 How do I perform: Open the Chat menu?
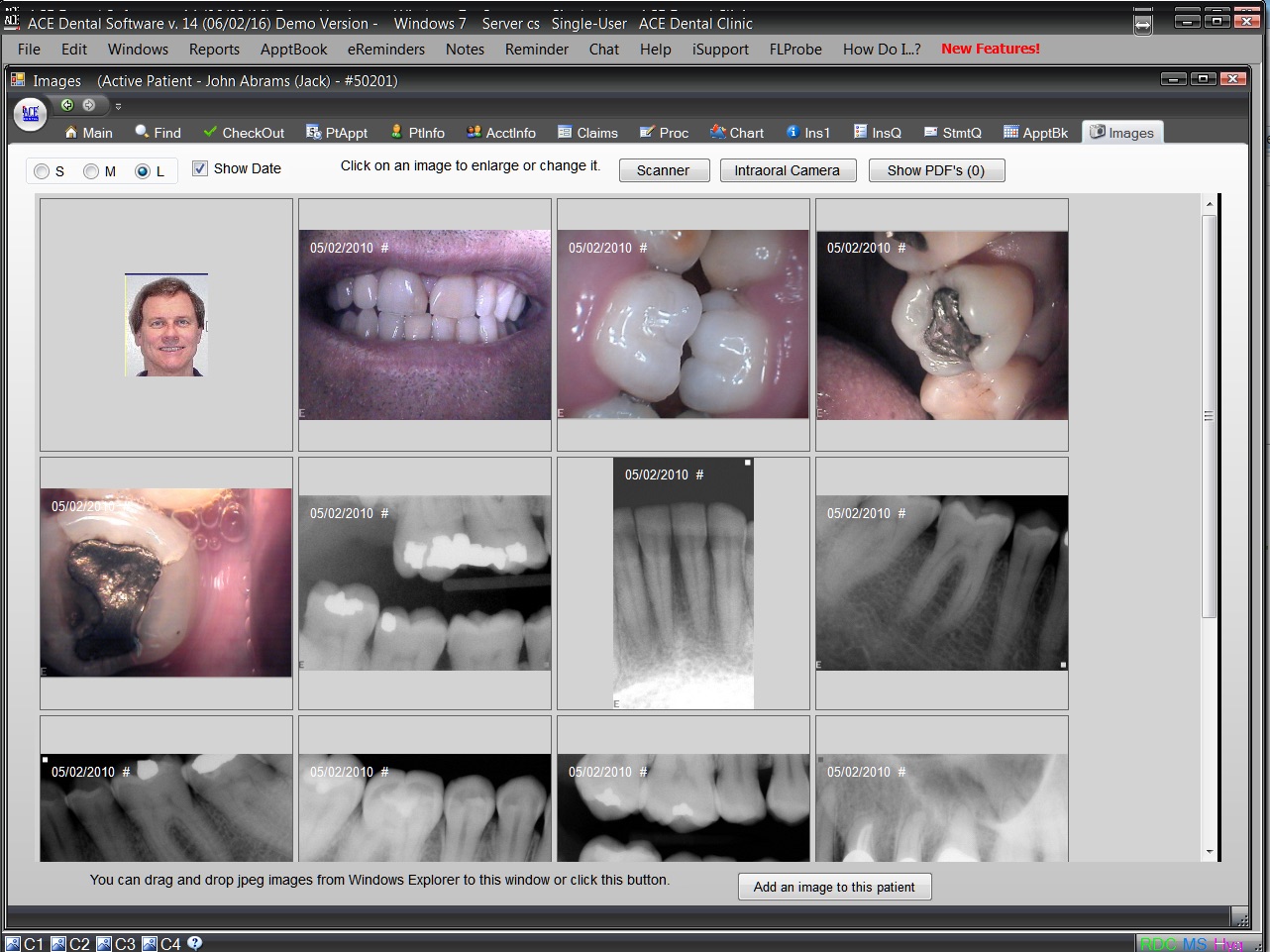click(x=604, y=49)
